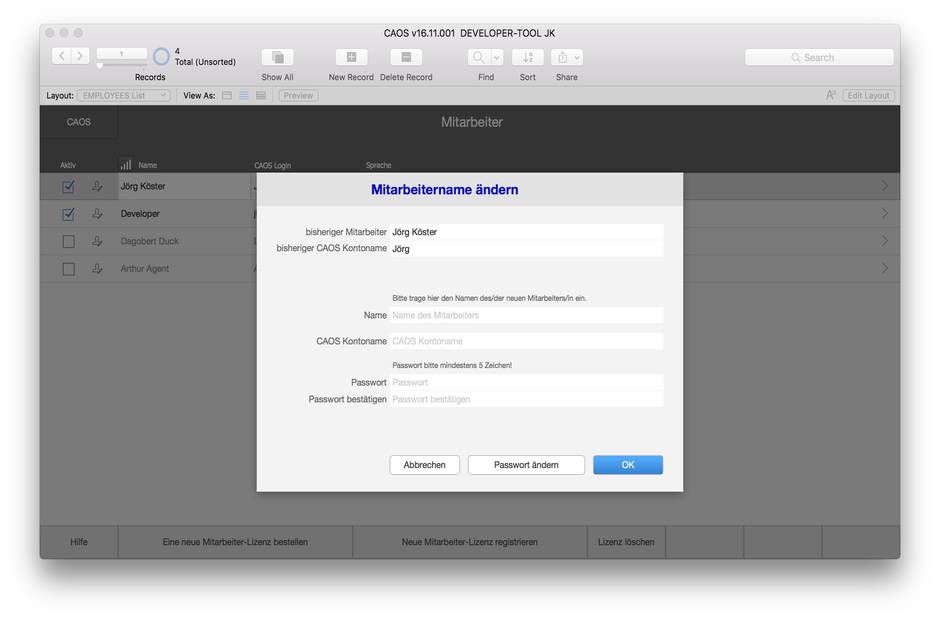Click Neue Mitarbeiter-Lizenz registrieren
The height and width of the screenshot is (620, 940).
coord(469,542)
